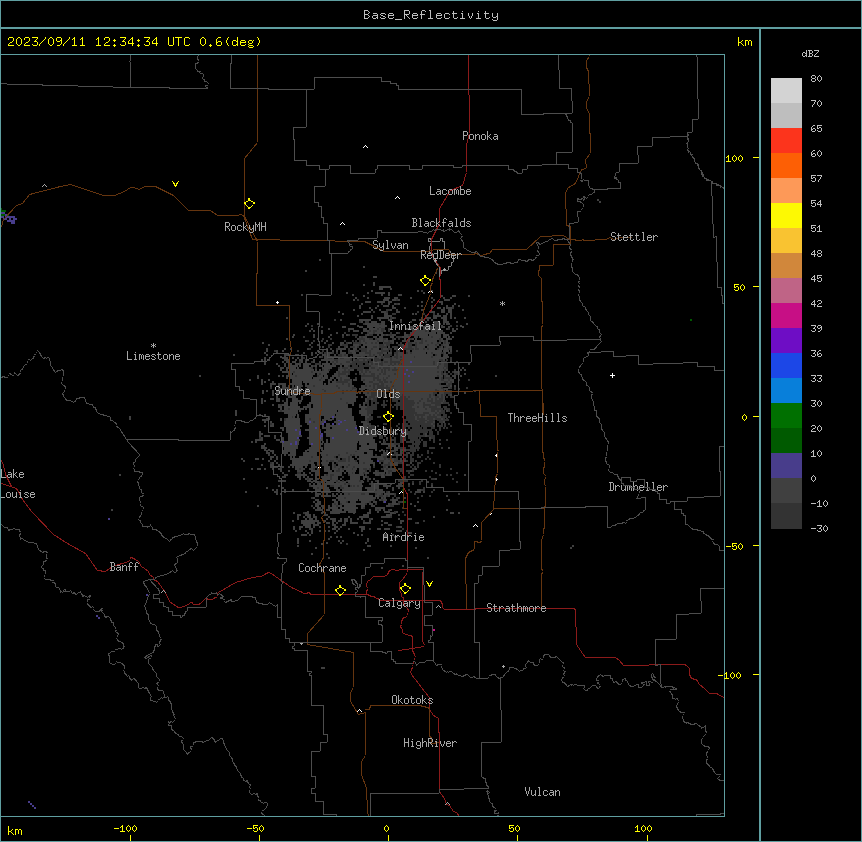Click the yellow diamond marker near RockyMH
862x842 pixels.
click(x=249, y=204)
